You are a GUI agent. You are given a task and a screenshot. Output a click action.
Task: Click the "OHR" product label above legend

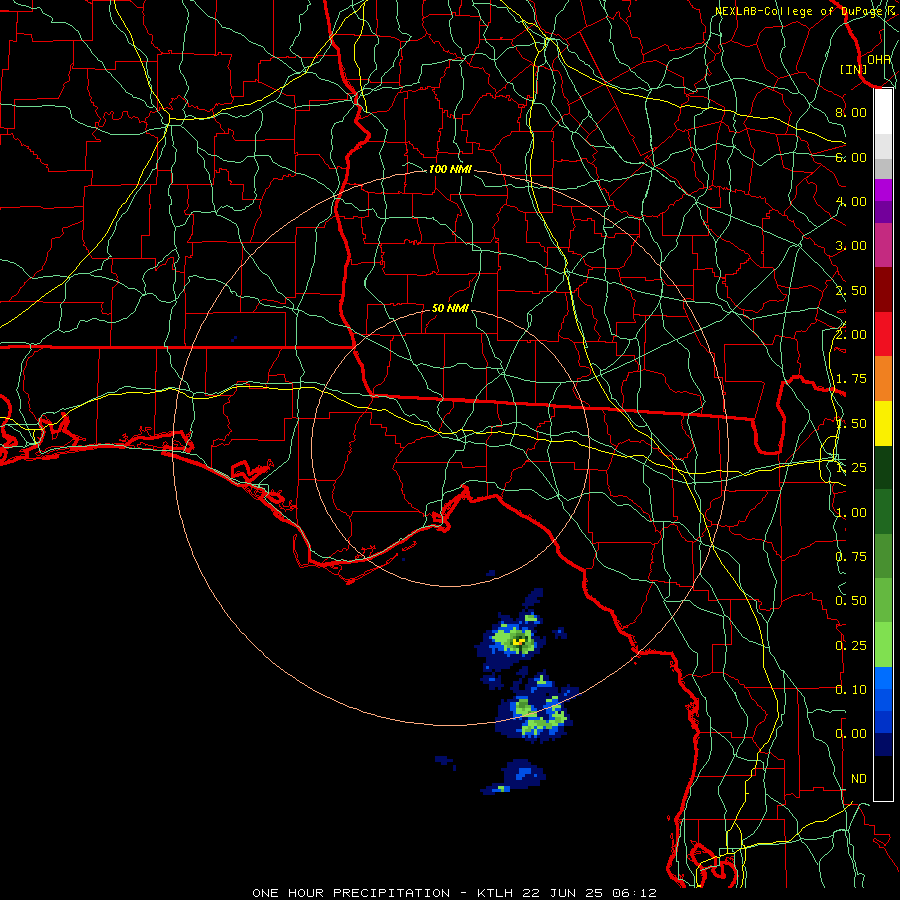[x=879, y=59]
